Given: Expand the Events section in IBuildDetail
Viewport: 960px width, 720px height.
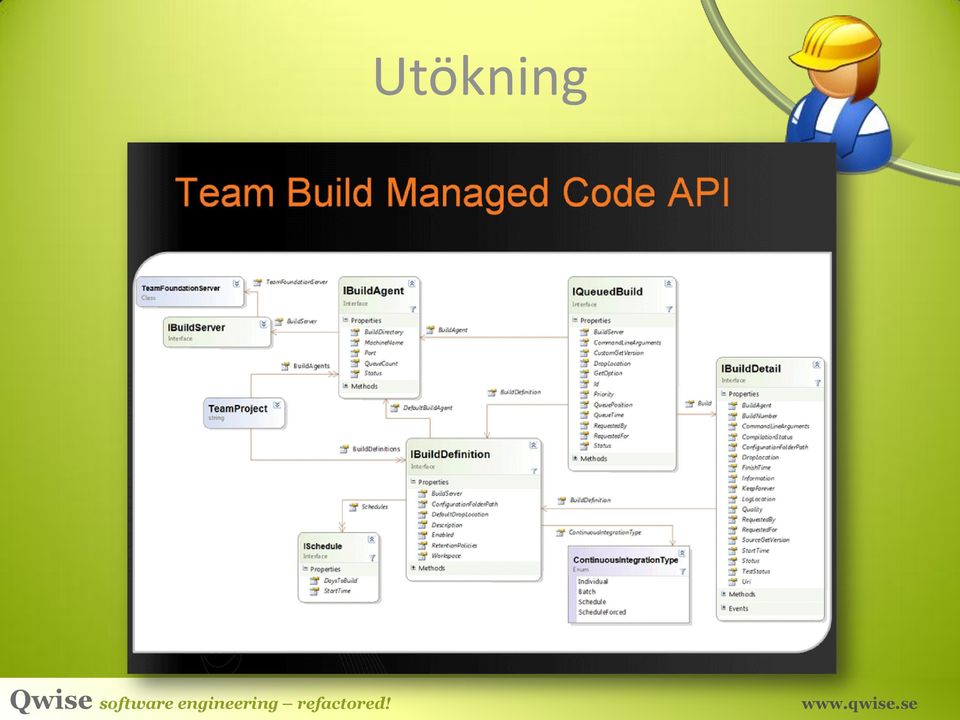Looking at the screenshot, I should [x=724, y=608].
